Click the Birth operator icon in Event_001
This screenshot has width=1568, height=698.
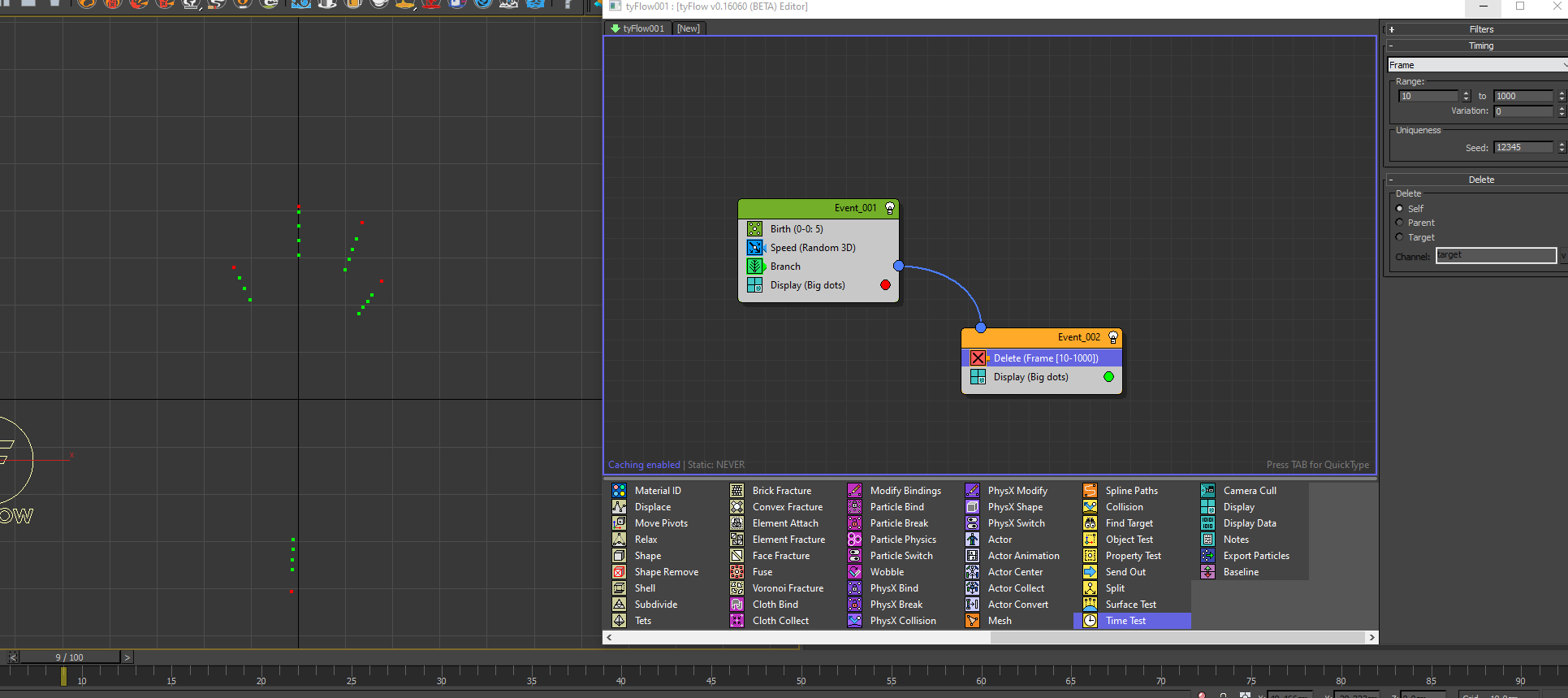click(x=755, y=229)
